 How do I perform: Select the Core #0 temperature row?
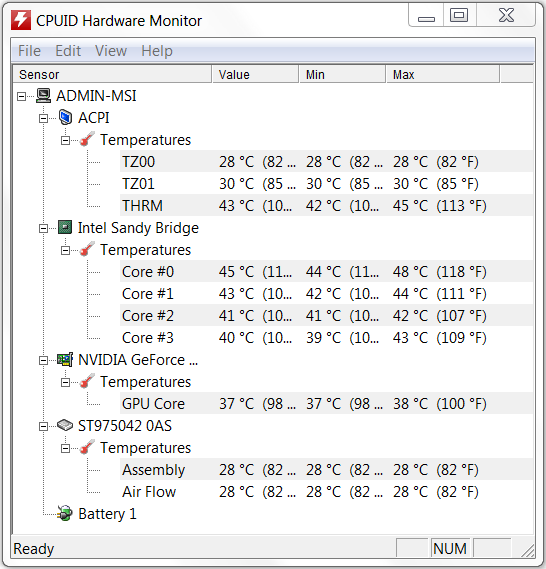(327, 271)
